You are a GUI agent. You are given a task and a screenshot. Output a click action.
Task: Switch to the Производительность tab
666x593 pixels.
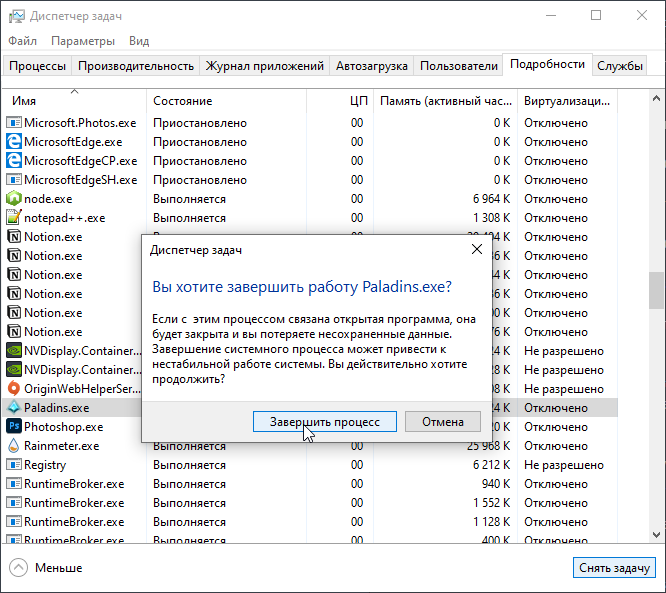[136, 66]
